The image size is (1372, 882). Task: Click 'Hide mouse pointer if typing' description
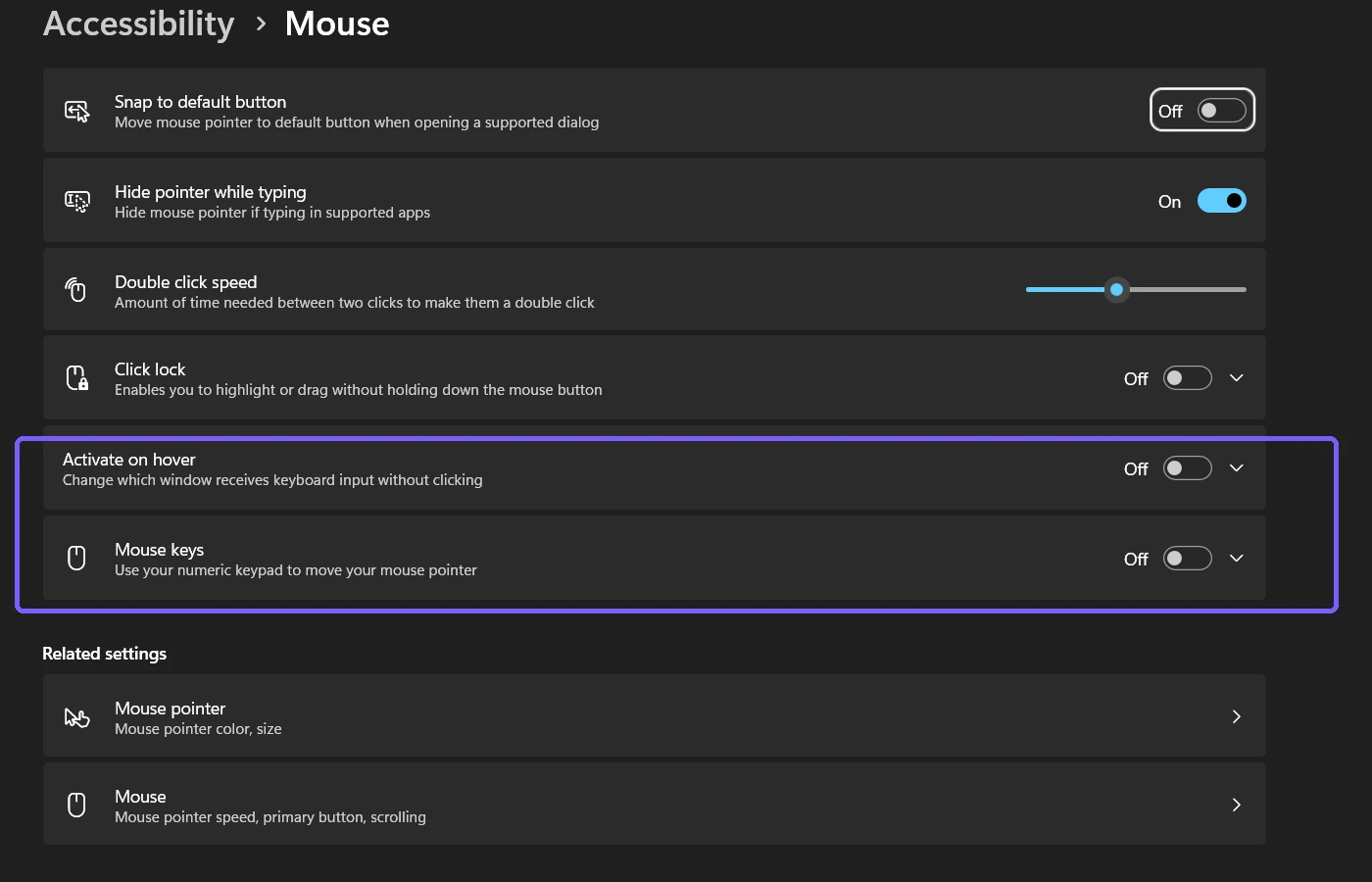pyautogui.click(x=272, y=213)
